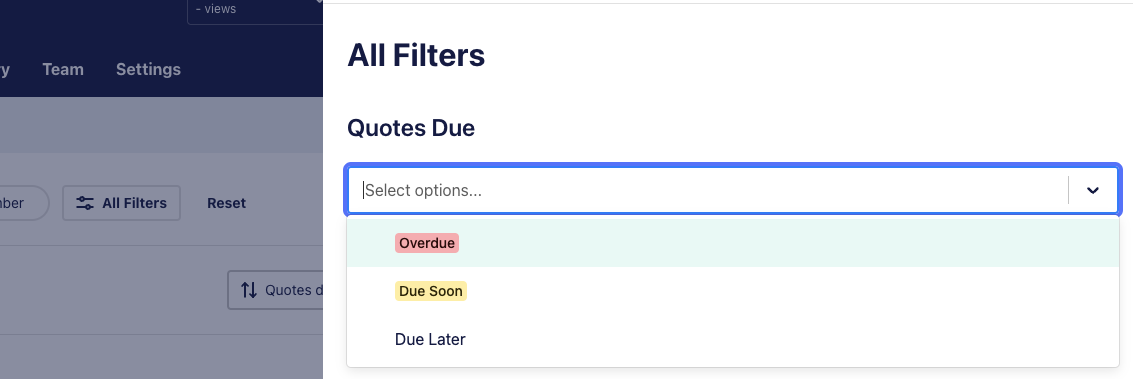Click the red Overdue badge

pos(427,243)
